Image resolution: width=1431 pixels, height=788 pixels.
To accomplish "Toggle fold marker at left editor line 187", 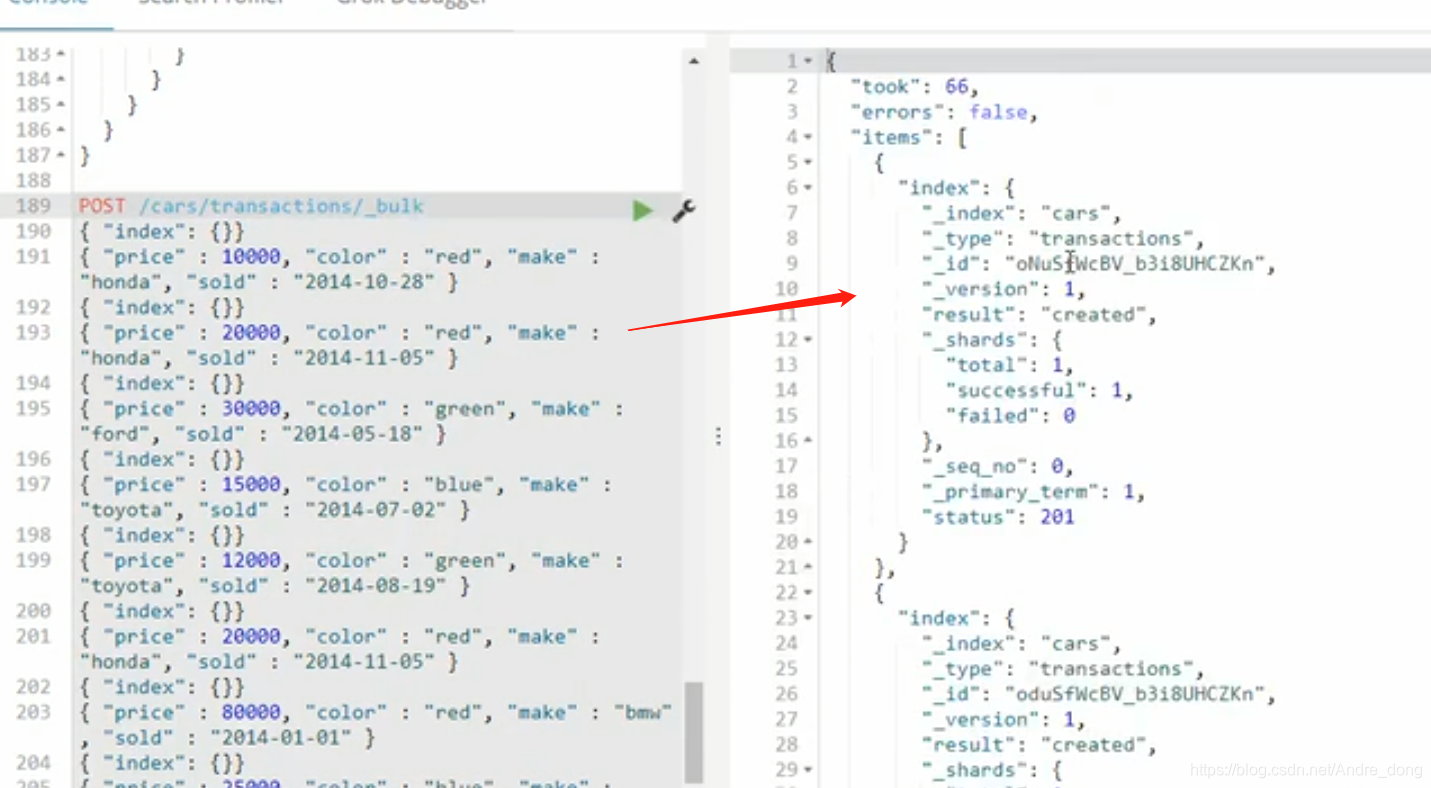I will click(62, 155).
